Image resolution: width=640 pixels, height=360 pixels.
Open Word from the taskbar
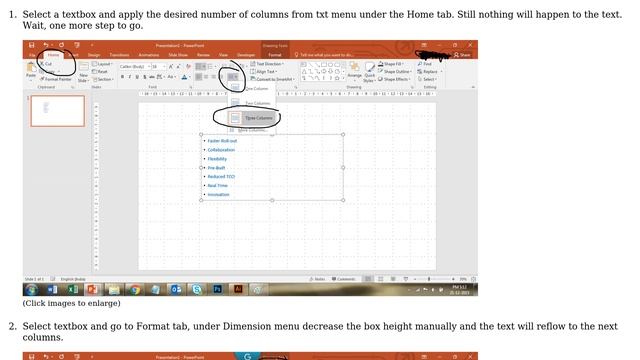point(52,290)
